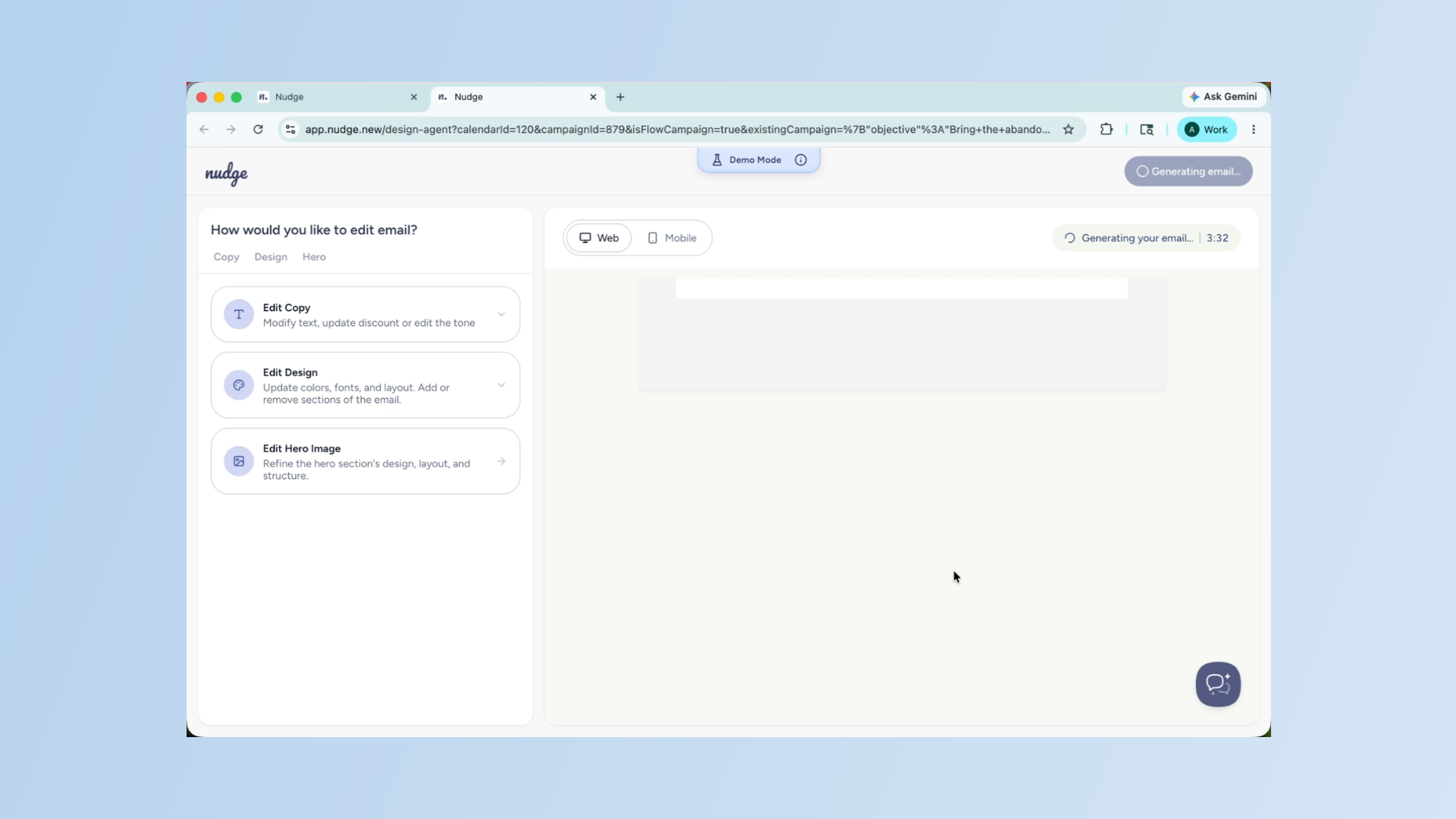
Task: Expand the Edit Design chevron
Action: (x=501, y=385)
